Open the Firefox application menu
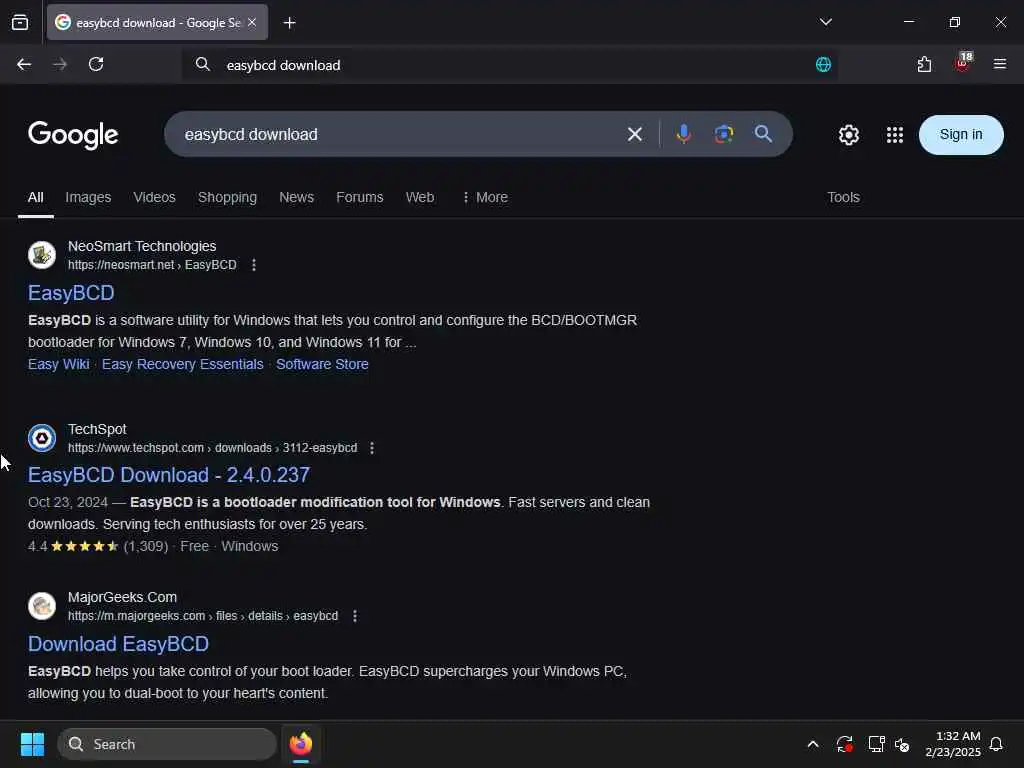The width and height of the screenshot is (1024, 768). (999, 64)
